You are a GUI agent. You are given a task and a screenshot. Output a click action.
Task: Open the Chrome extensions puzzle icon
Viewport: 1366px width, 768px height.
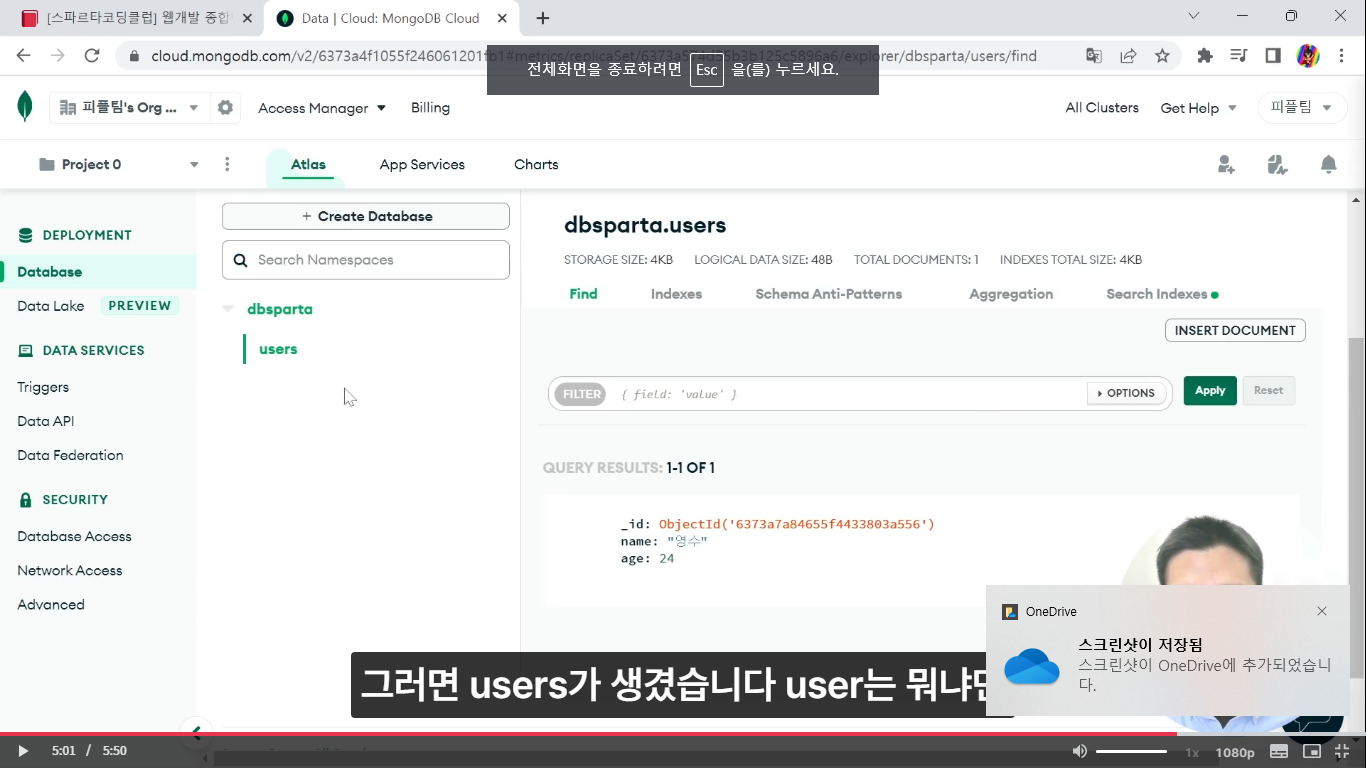coord(1205,56)
